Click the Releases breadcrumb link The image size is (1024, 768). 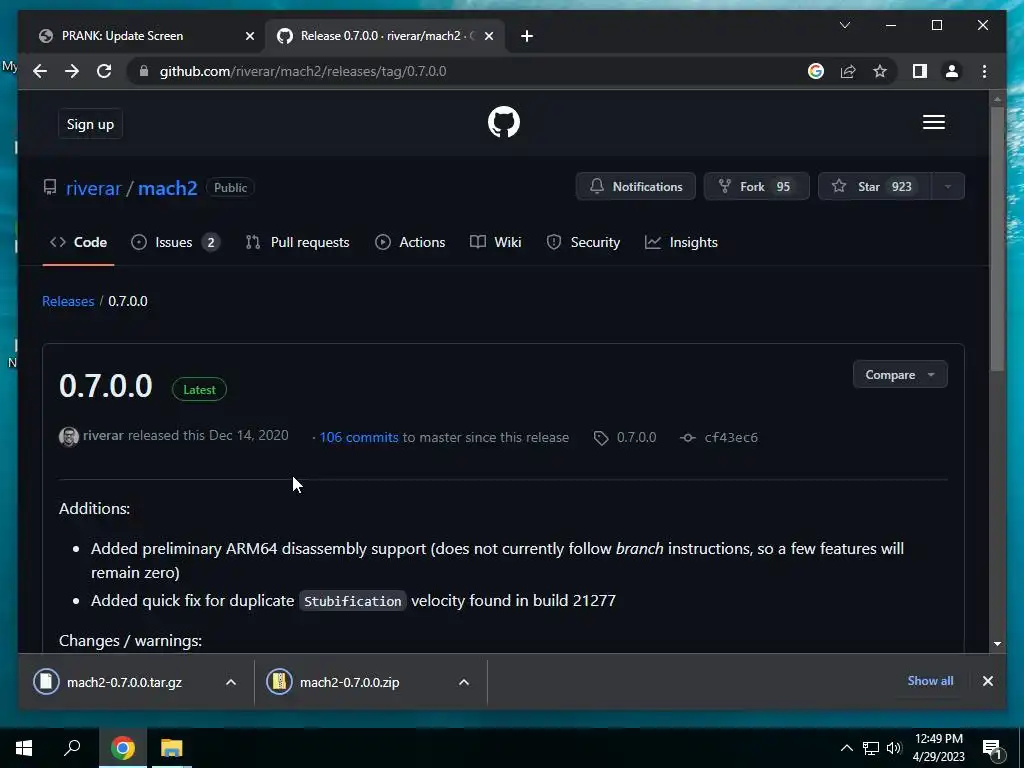click(x=68, y=301)
